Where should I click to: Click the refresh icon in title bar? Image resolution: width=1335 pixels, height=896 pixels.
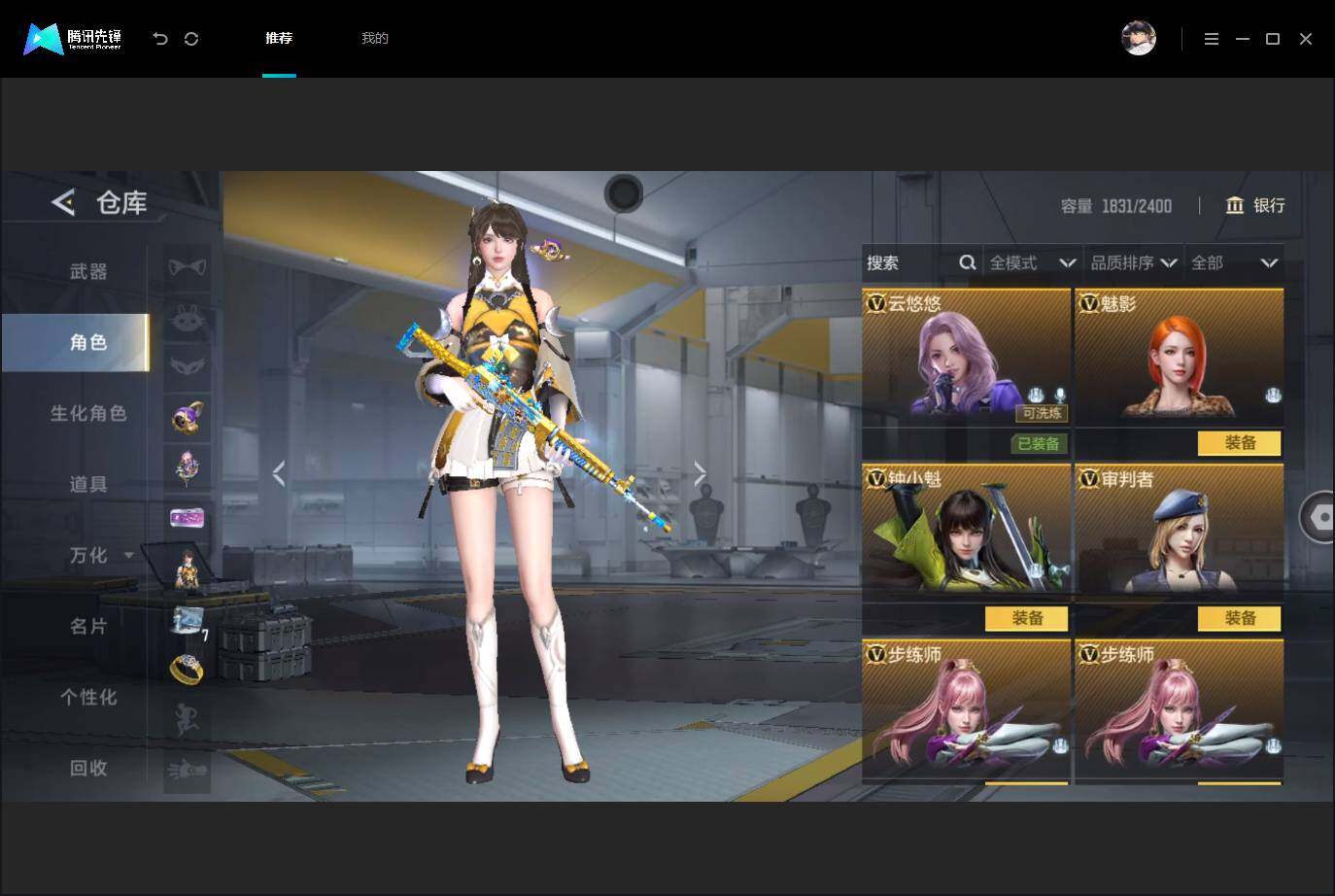coord(191,39)
